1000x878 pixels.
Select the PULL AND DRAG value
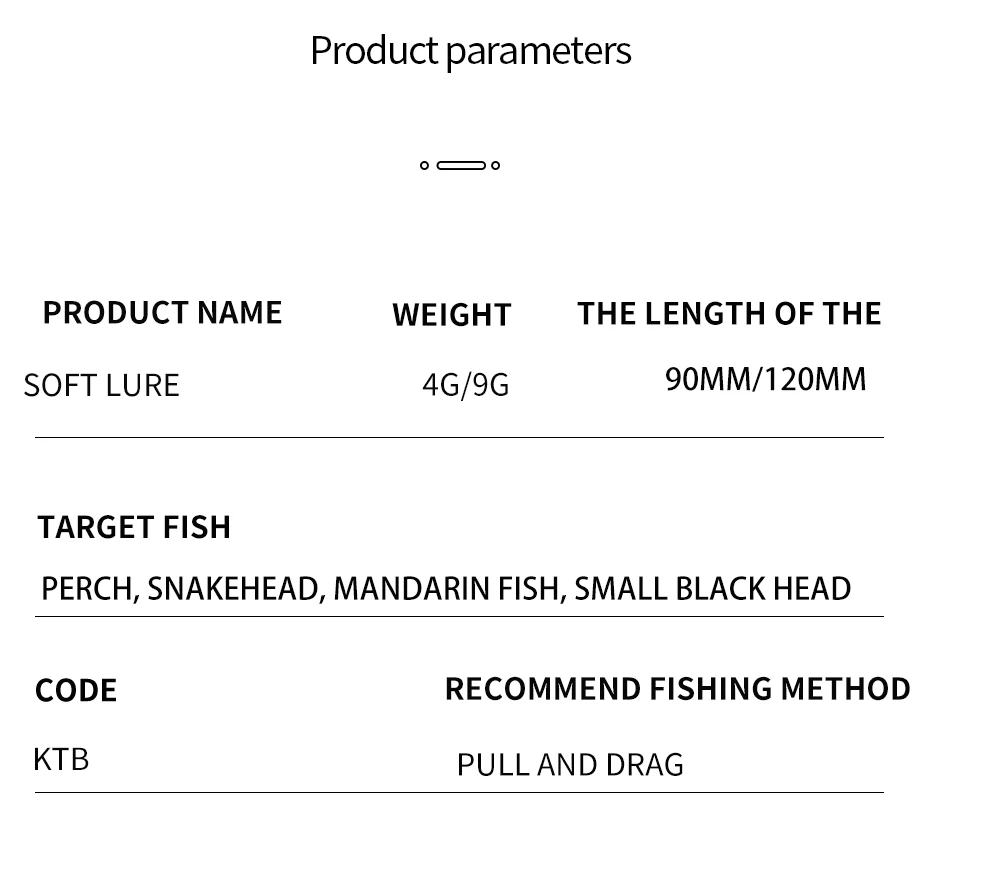[570, 766]
